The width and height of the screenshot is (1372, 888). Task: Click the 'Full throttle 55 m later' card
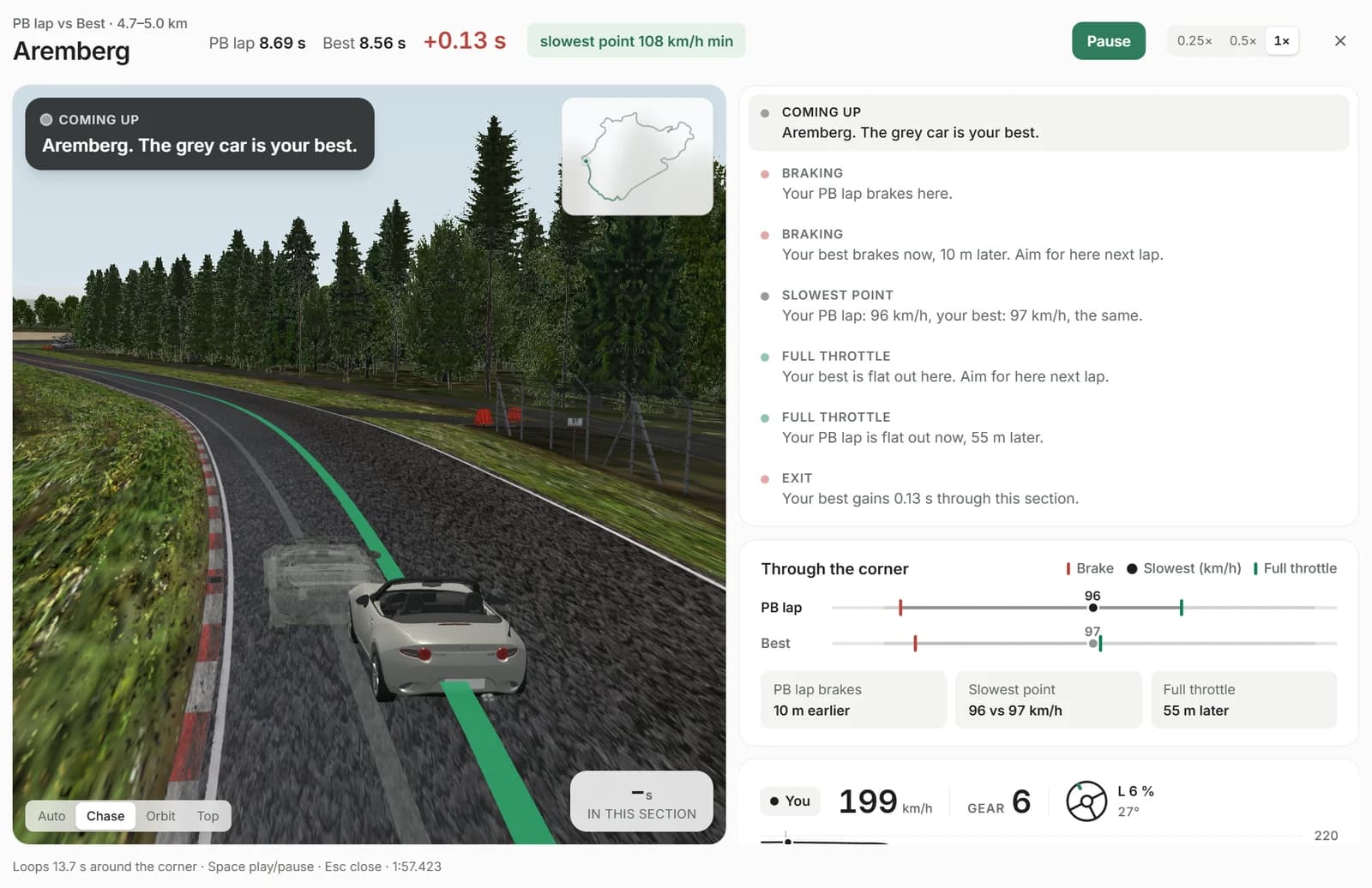pos(1243,699)
